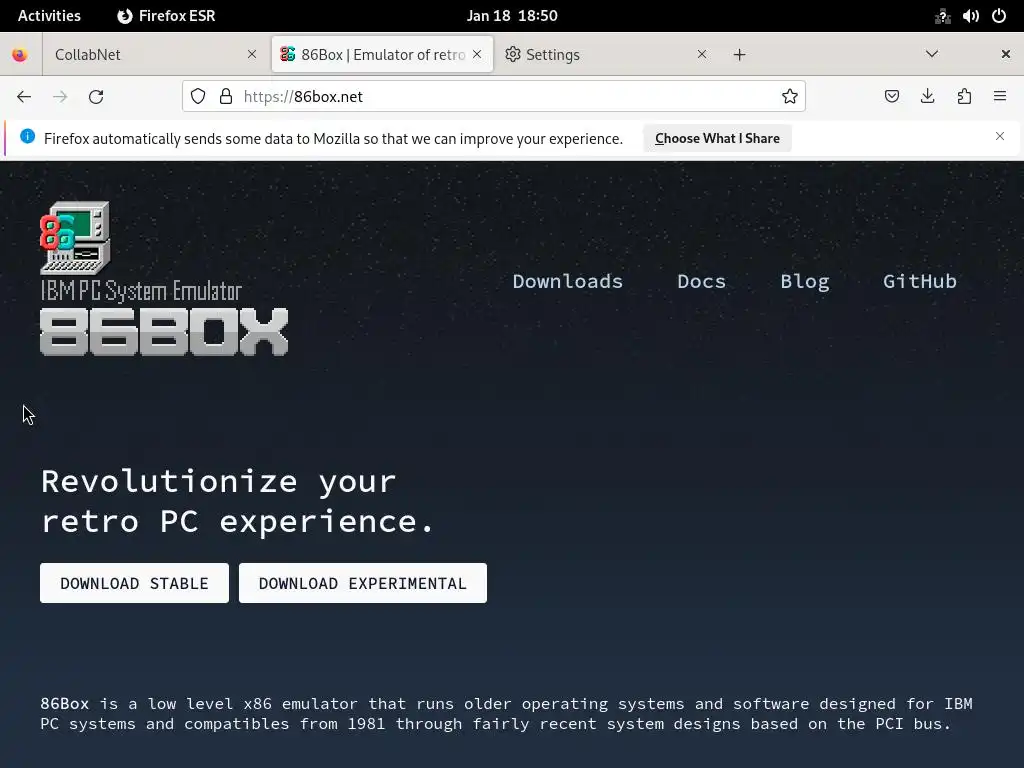Screen dimensions: 1024x768
Task: Open a new tab with plus icon
Action: pyautogui.click(x=739, y=55)
